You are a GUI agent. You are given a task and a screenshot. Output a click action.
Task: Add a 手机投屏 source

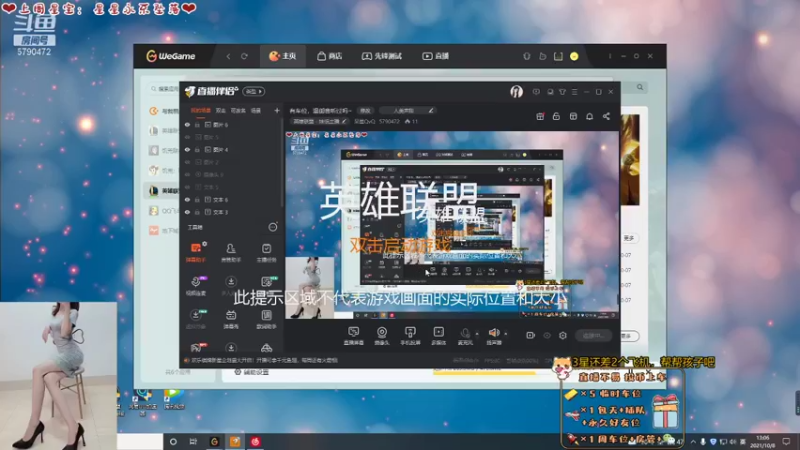pyautogui.click(x=410, y=336)
